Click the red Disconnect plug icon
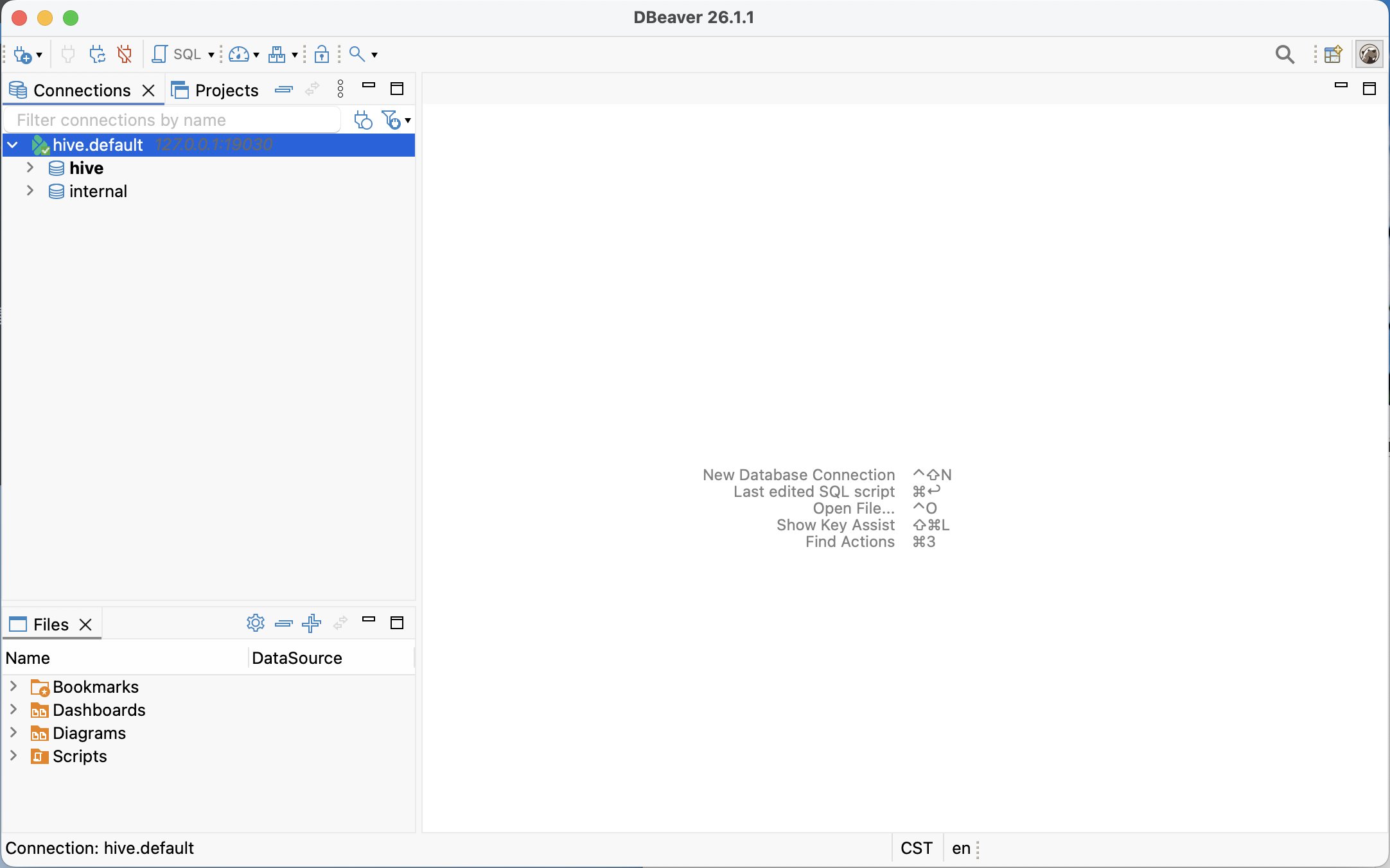This screenshot has width=1390, height=868. click(x=125, y=55)
